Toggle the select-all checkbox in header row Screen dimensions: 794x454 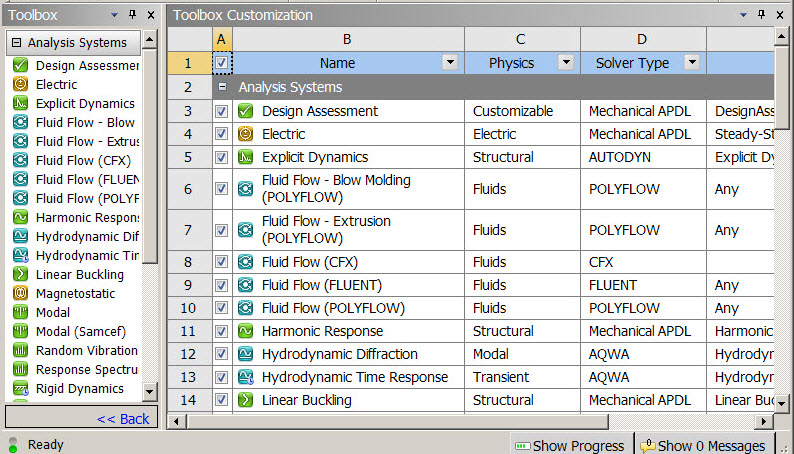221,63
